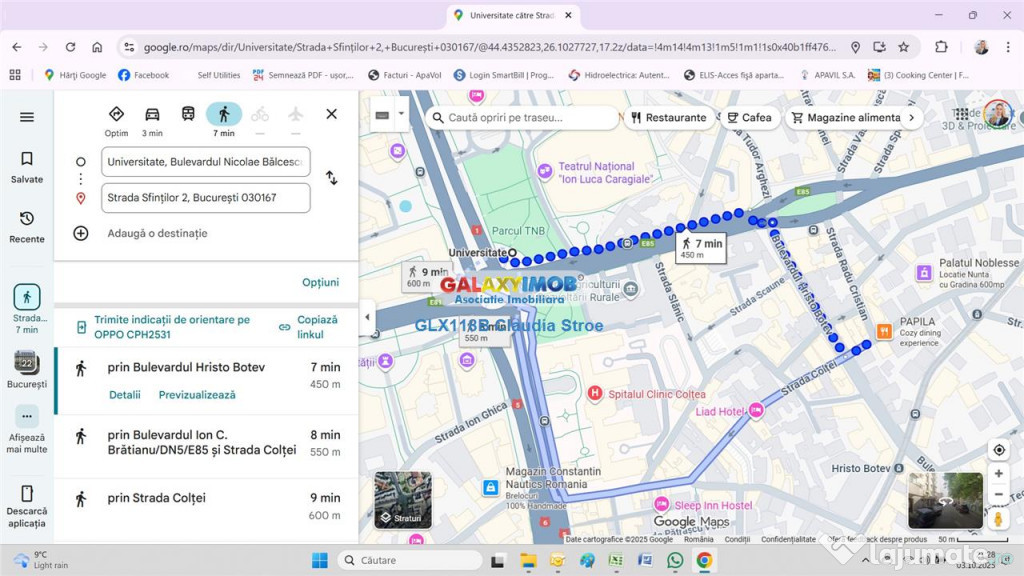Open the Maps hamburger menu
The width and height of the screenshot is (1024, 576).
27,117
